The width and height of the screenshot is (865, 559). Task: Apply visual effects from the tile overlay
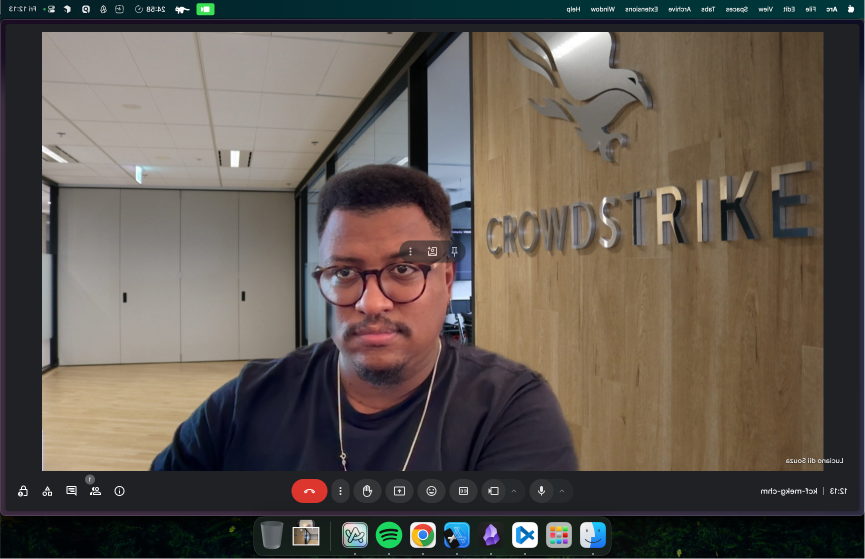pyautogui.click(x=432, y=252)
